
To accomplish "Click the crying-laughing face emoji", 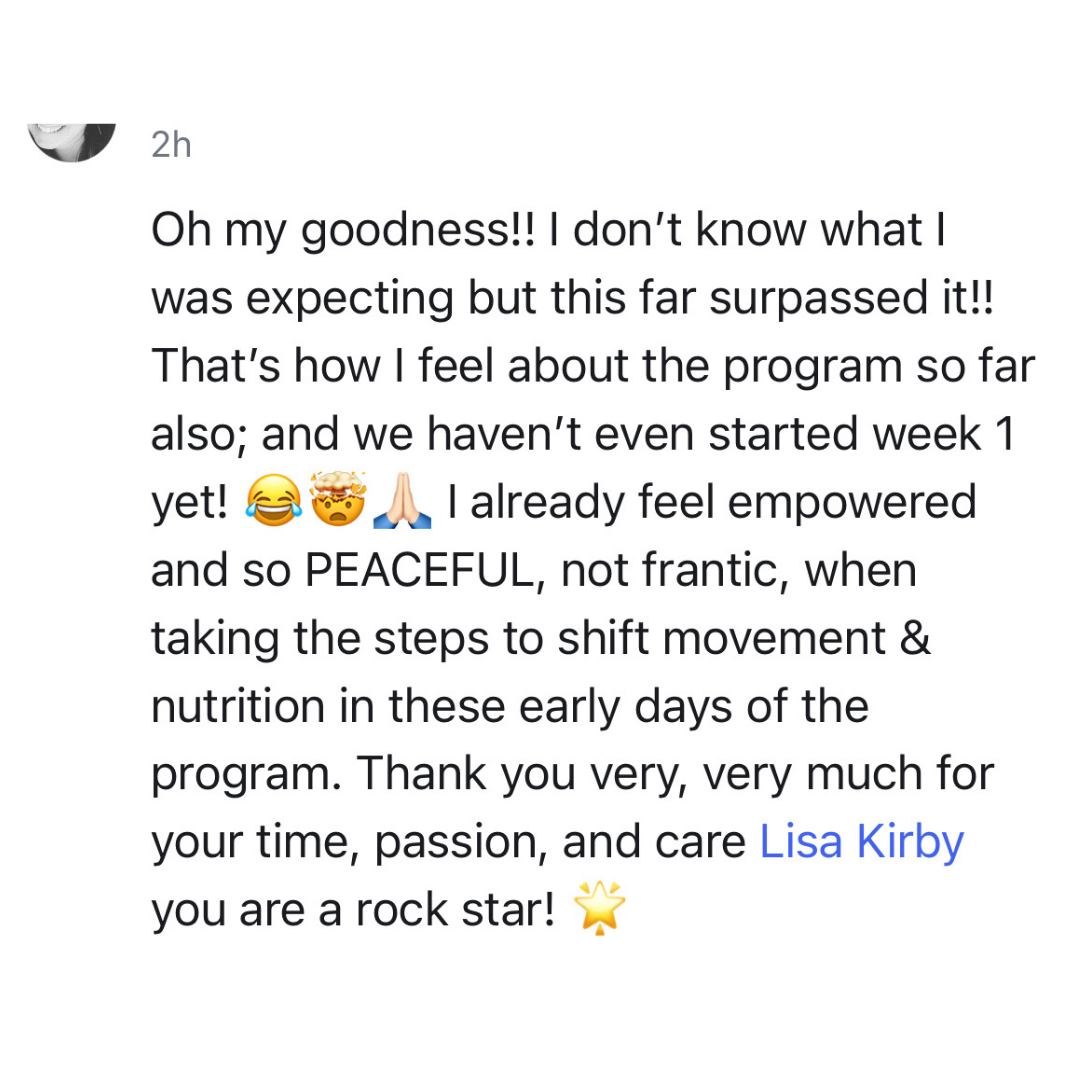I will pyautogui.click(x=274, y=501).
